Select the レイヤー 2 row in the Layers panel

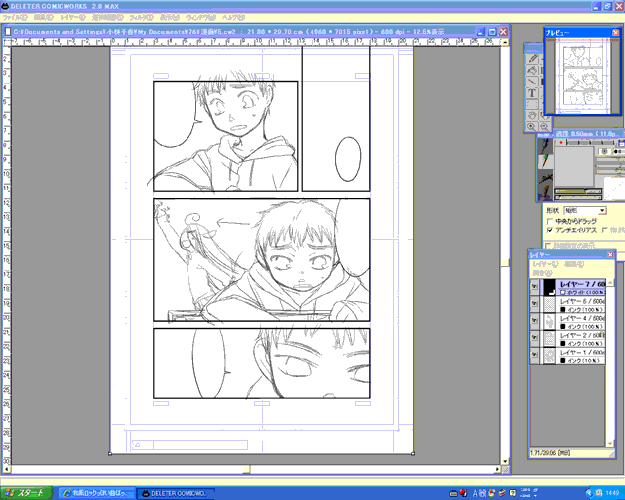568,339
